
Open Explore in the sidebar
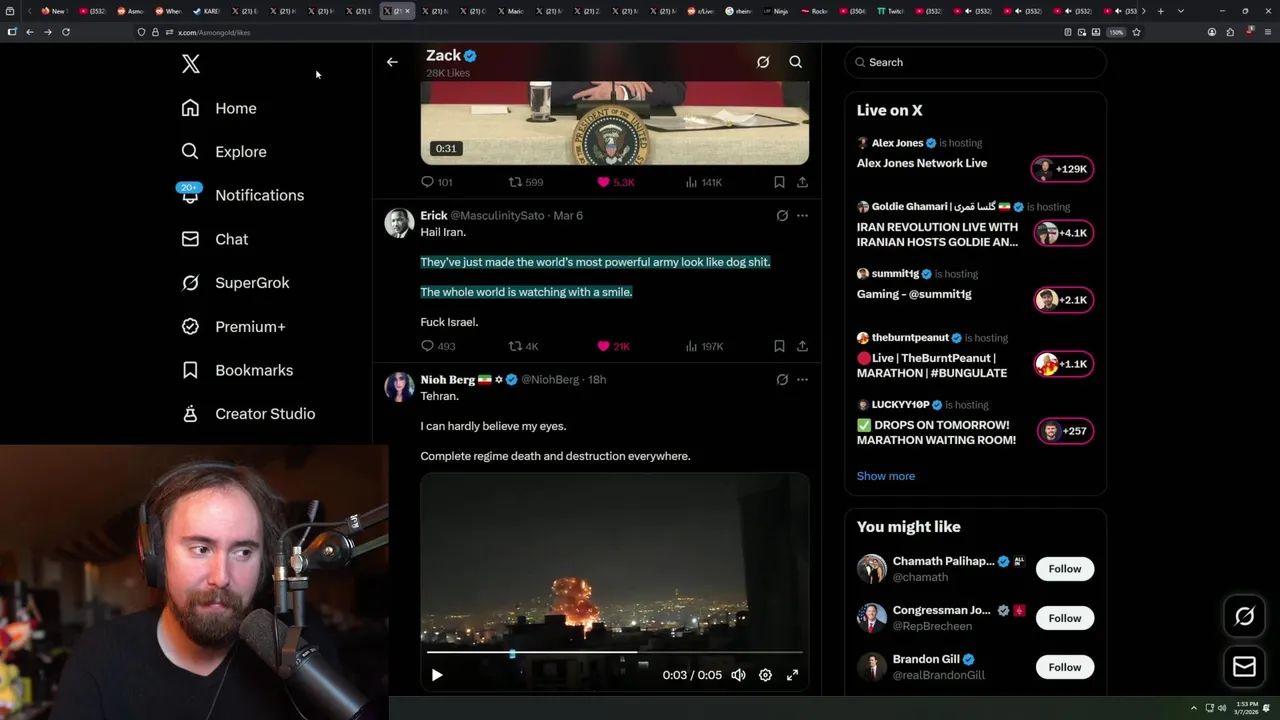tap(224, 152)
